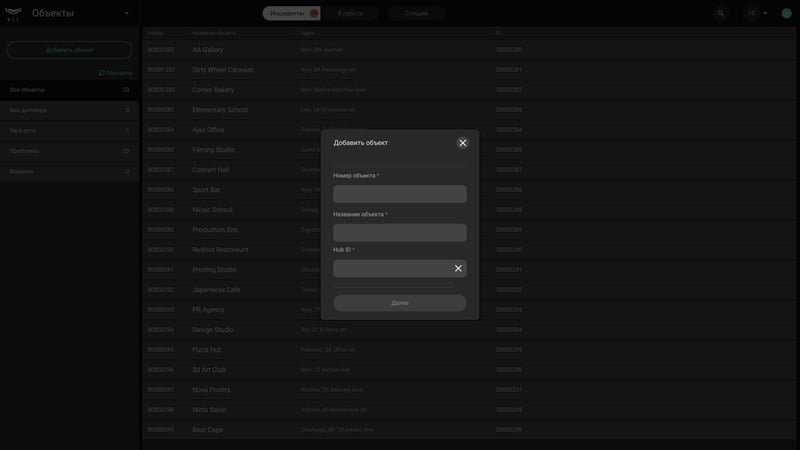Screen dimensions: 800x450
Task: Open the Dirty Wheel Carwash row
Action: 468,70
